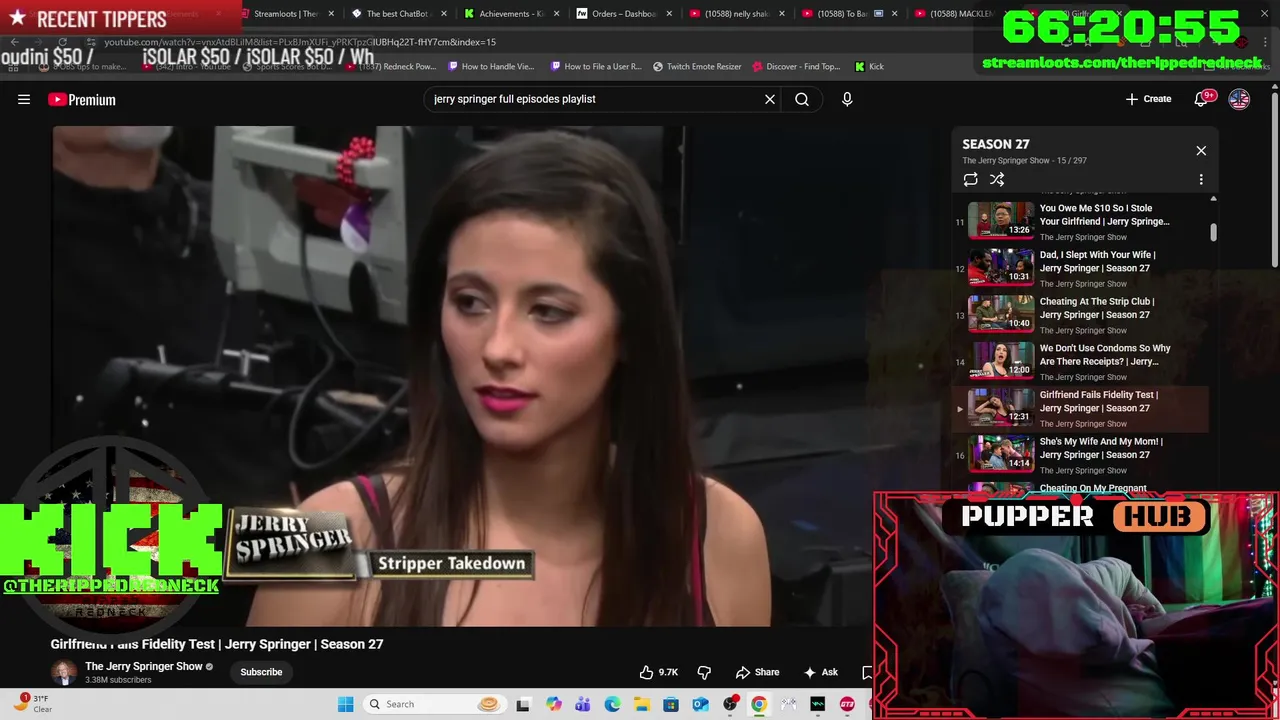Viewport: 1280px width, 720px height.
Task: Click the SEASON 27 playlist title
Action: point(996,144)
